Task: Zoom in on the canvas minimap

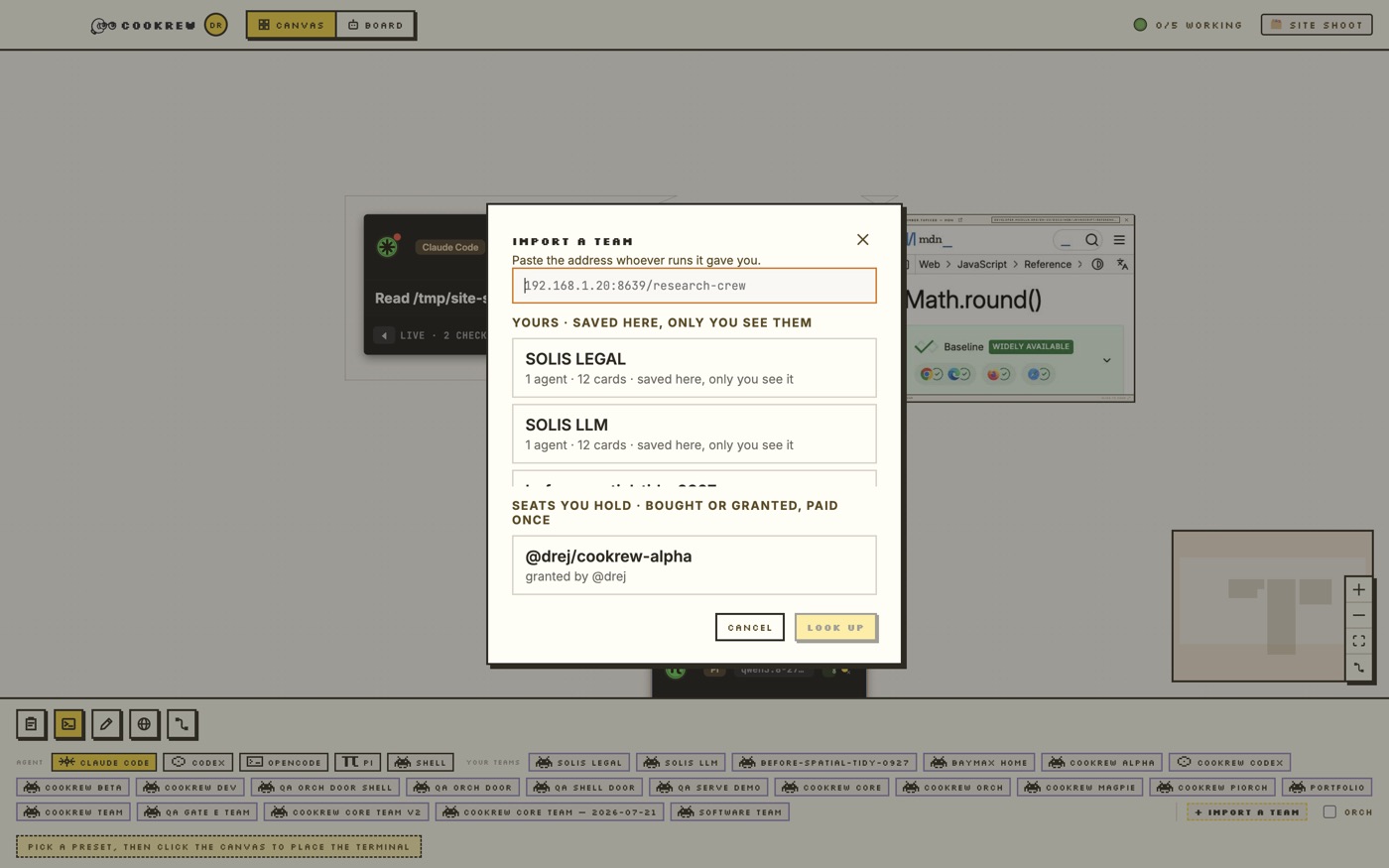Action: tap(1358, 590)
